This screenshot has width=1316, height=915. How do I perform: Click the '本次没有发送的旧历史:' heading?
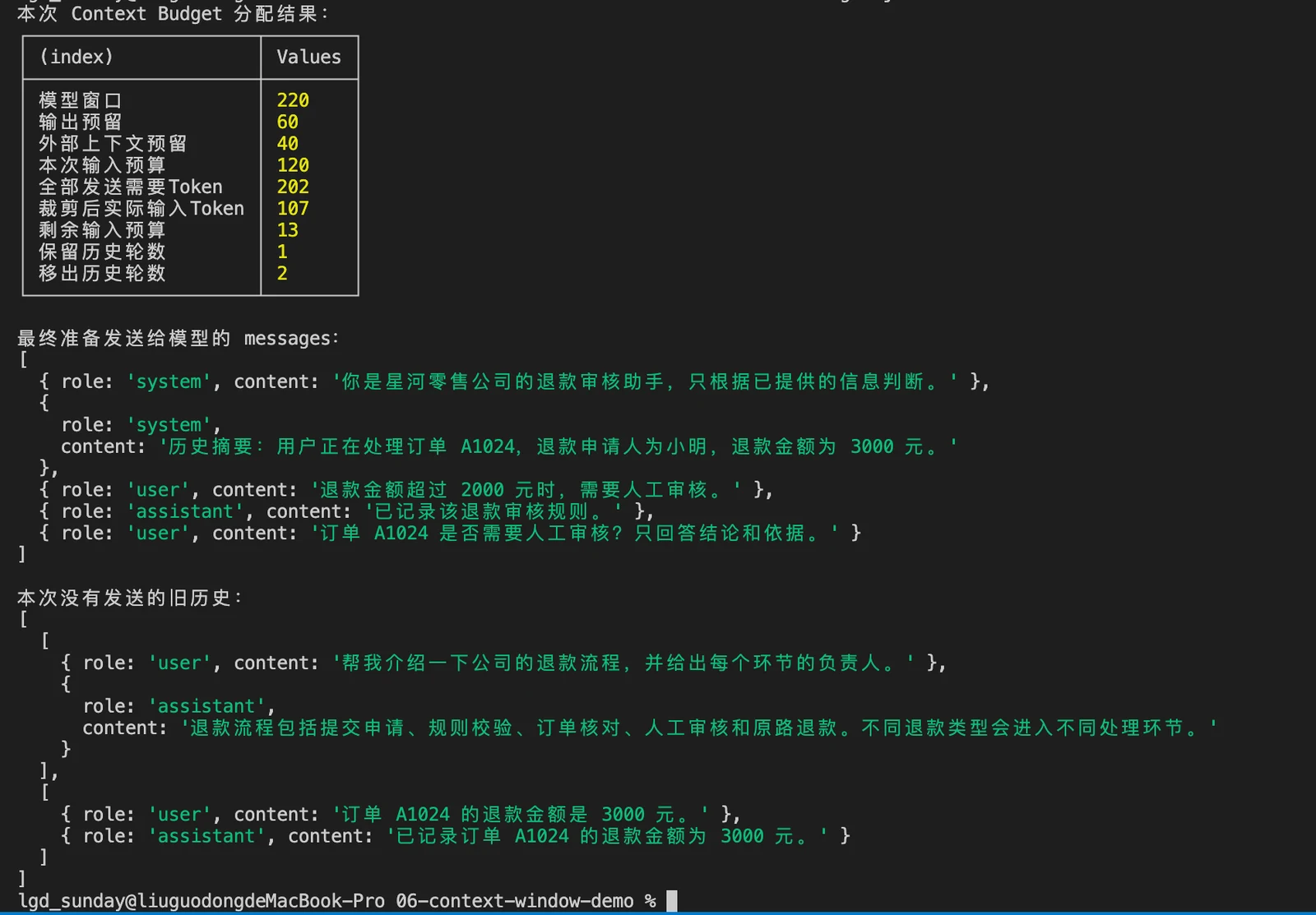tap(130, 598)
